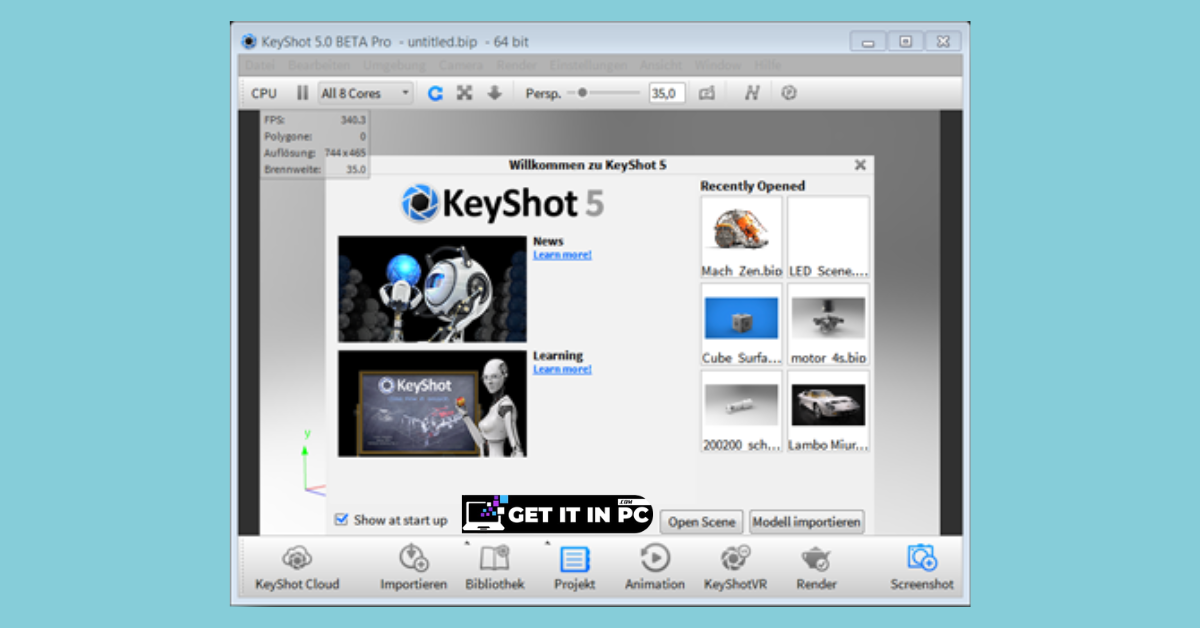The image size is (1200, 628).
Task: Open the Mach_Zen.bip recent scene thumbnail
Action: pos(741,237)
